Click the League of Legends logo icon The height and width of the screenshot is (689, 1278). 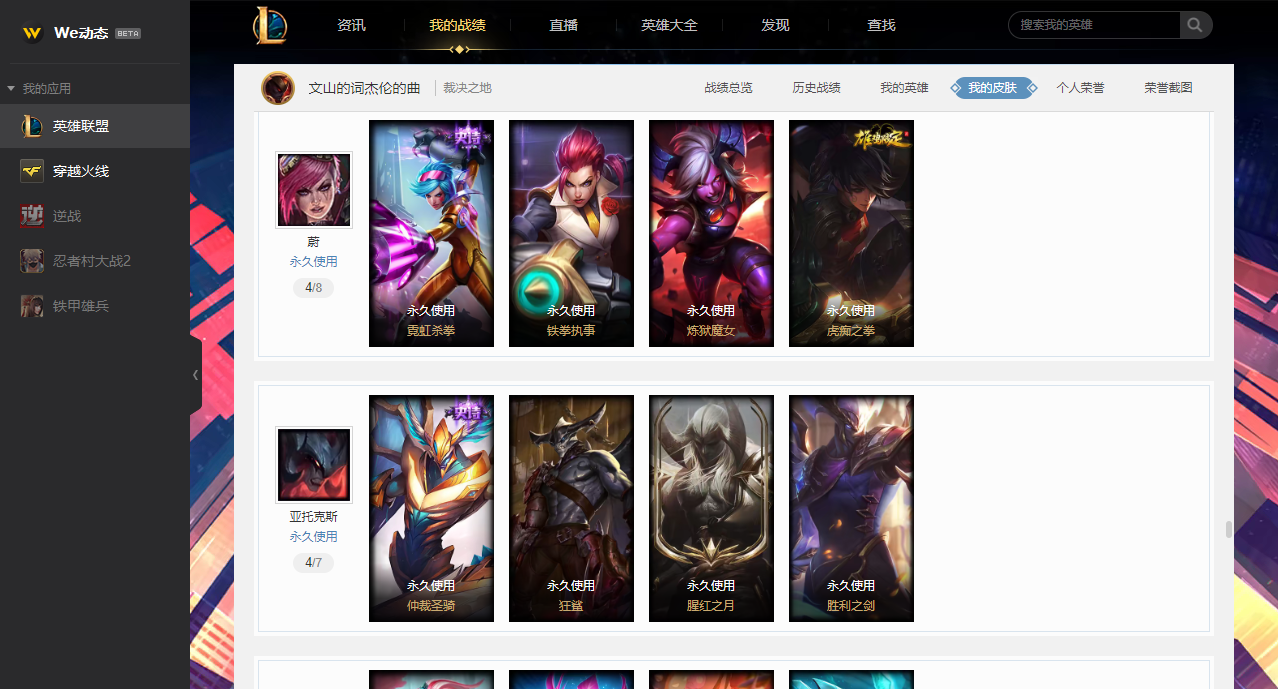(x=270, y=25)
